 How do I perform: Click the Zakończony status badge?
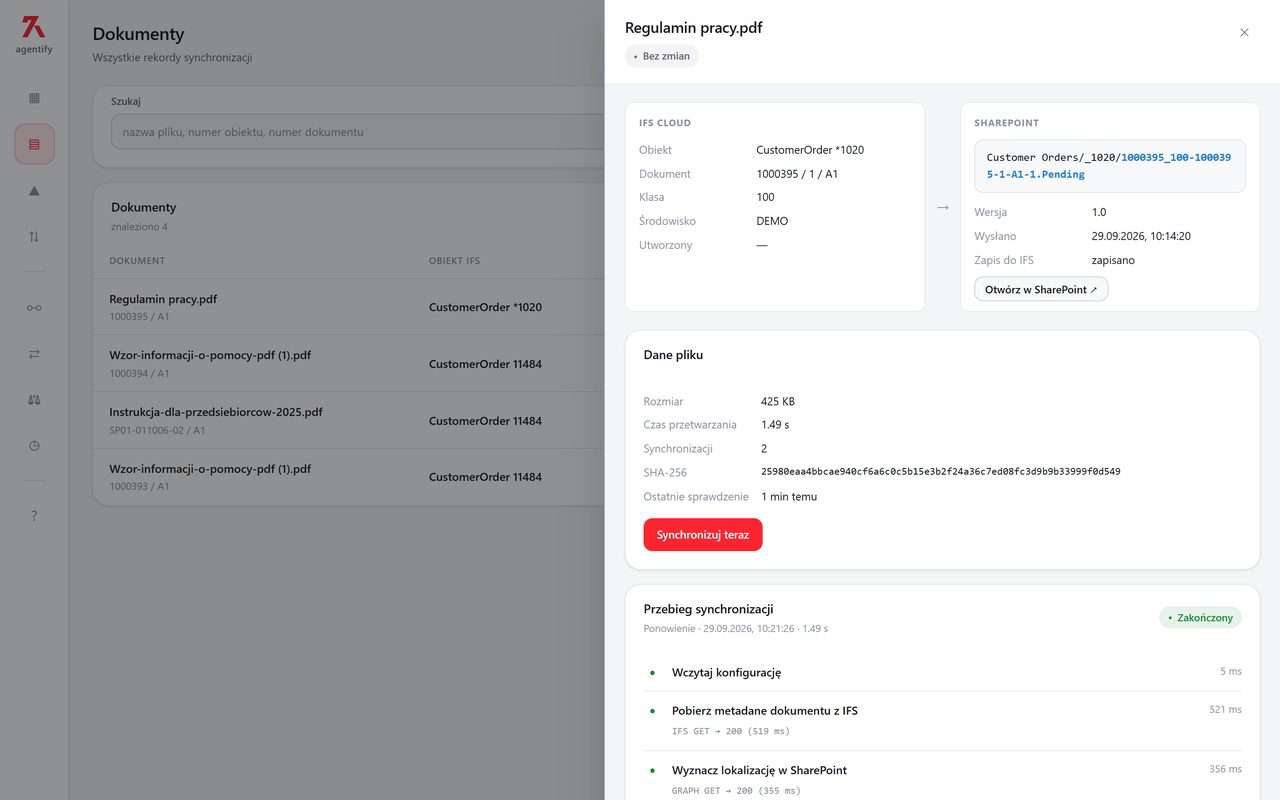1200,618
